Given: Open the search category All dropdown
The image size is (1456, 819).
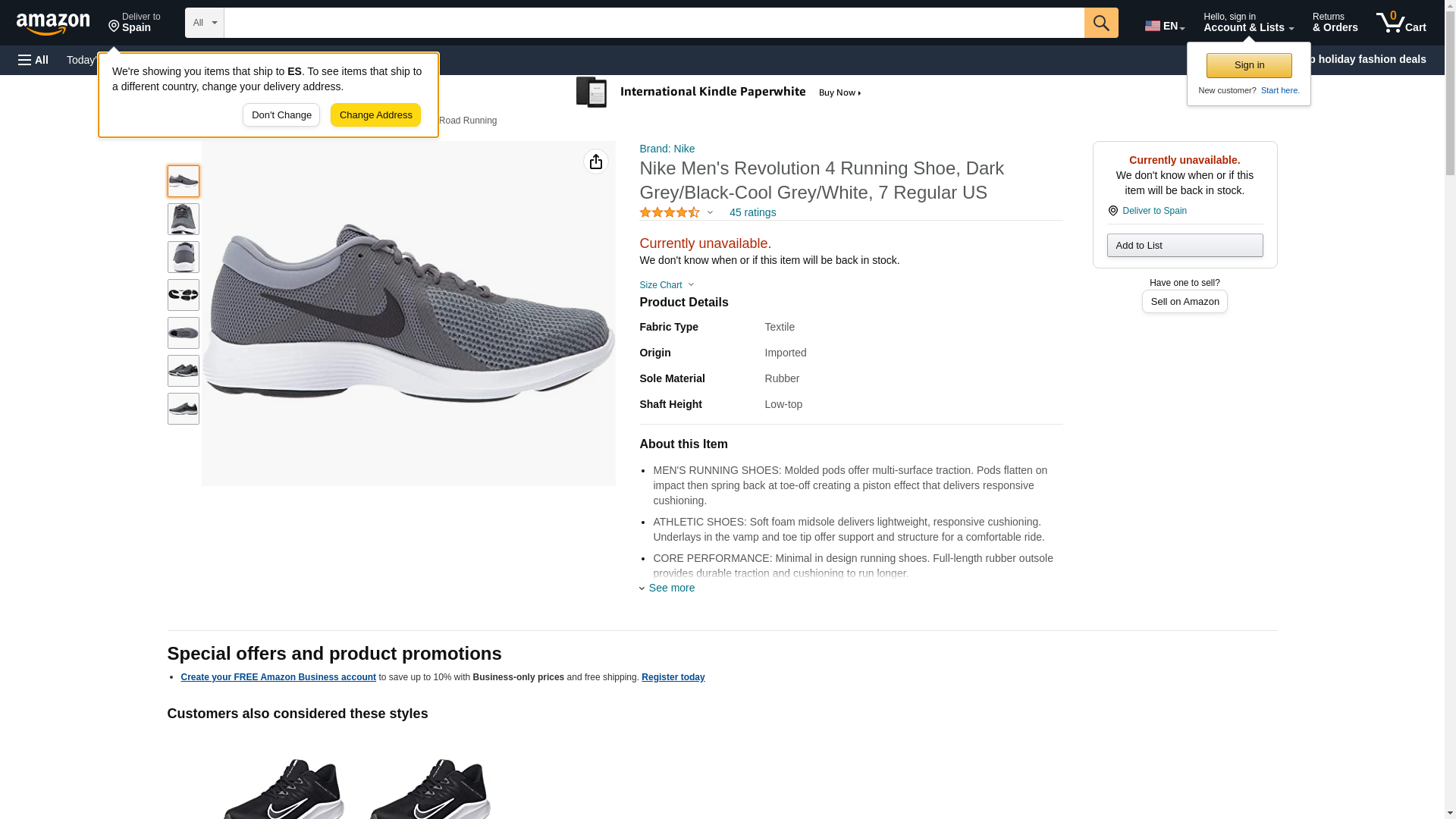Looking at the screenshot, I should coord(204,23).
